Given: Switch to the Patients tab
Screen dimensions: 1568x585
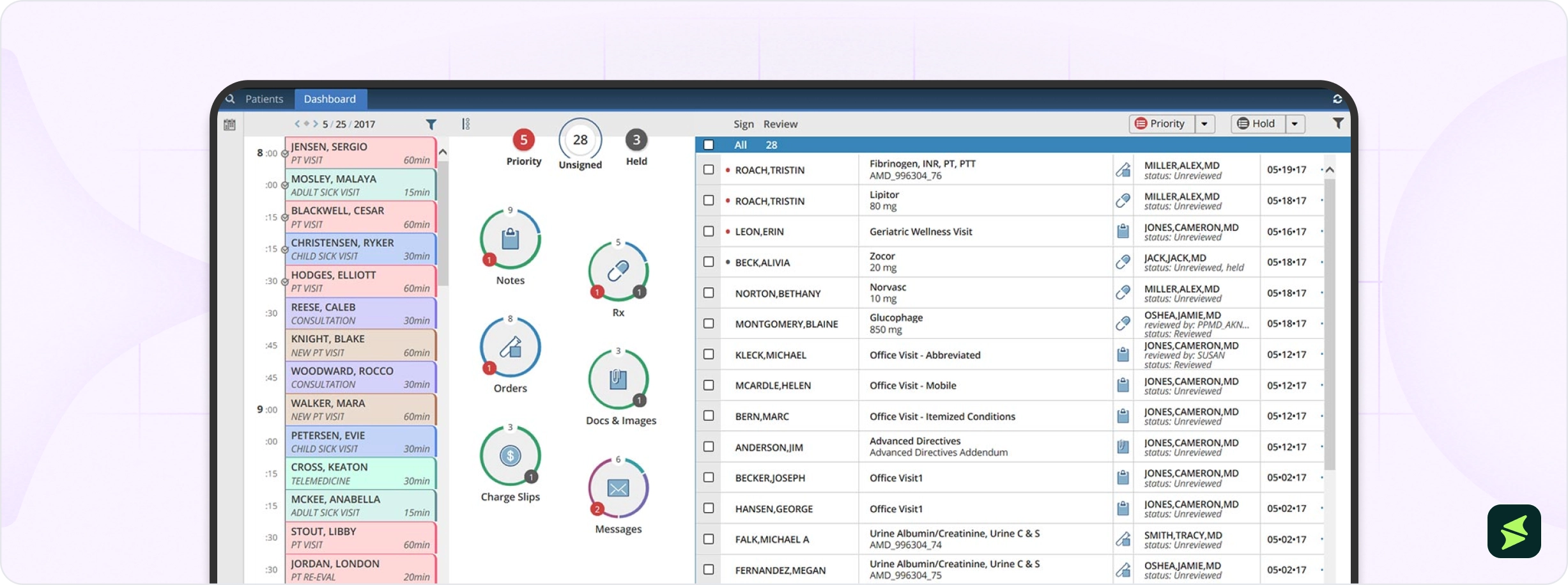Looking at the screenshot, I should [264, 99].
